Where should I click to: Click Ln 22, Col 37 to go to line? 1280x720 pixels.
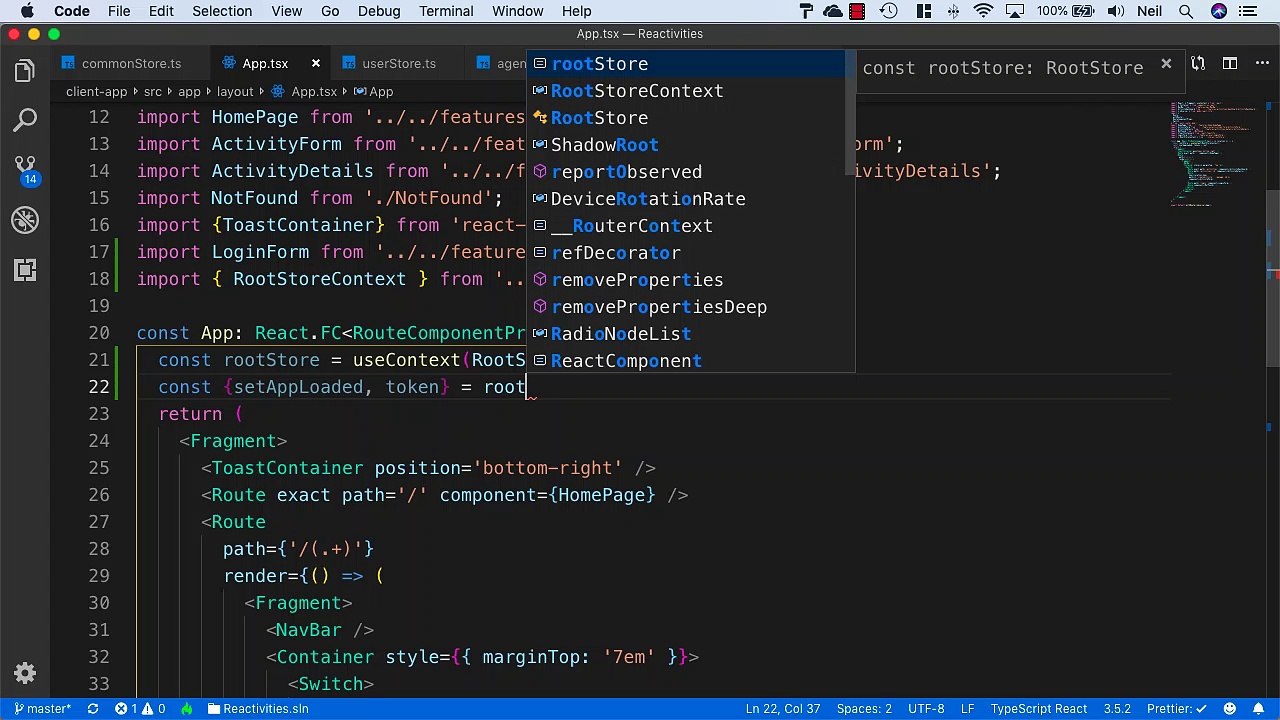tap(783, 708)
